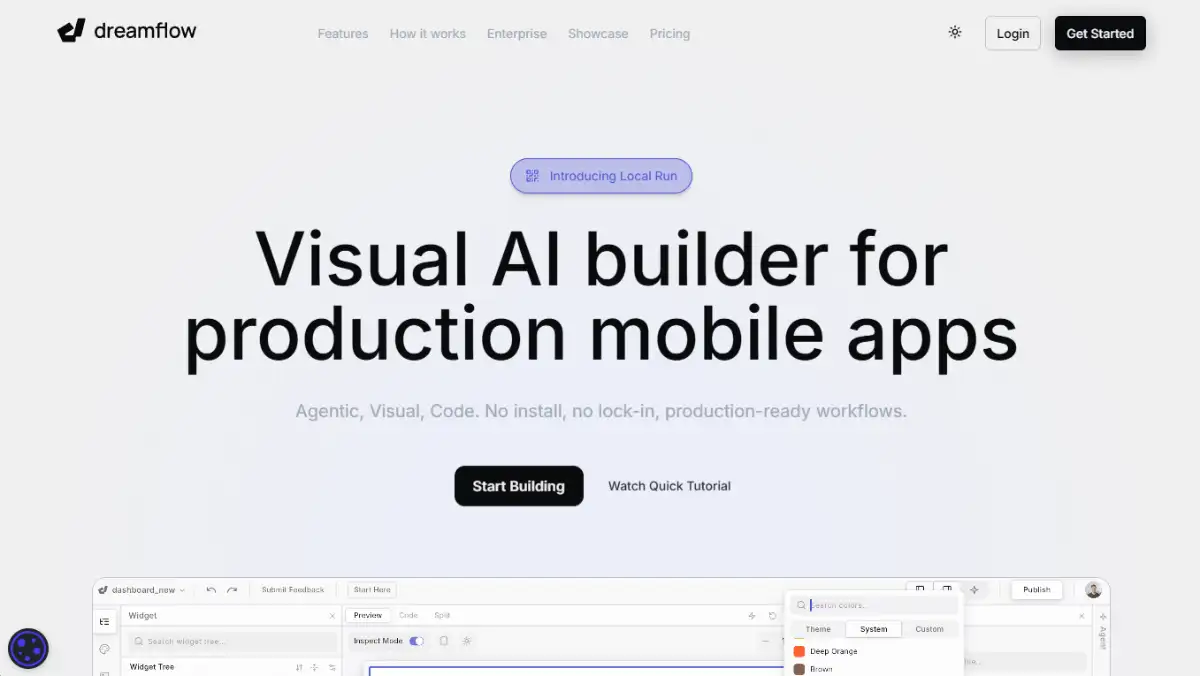Open the user avatar menu
Viewport: 1200px width, 676px height.
click(1093, 590)
